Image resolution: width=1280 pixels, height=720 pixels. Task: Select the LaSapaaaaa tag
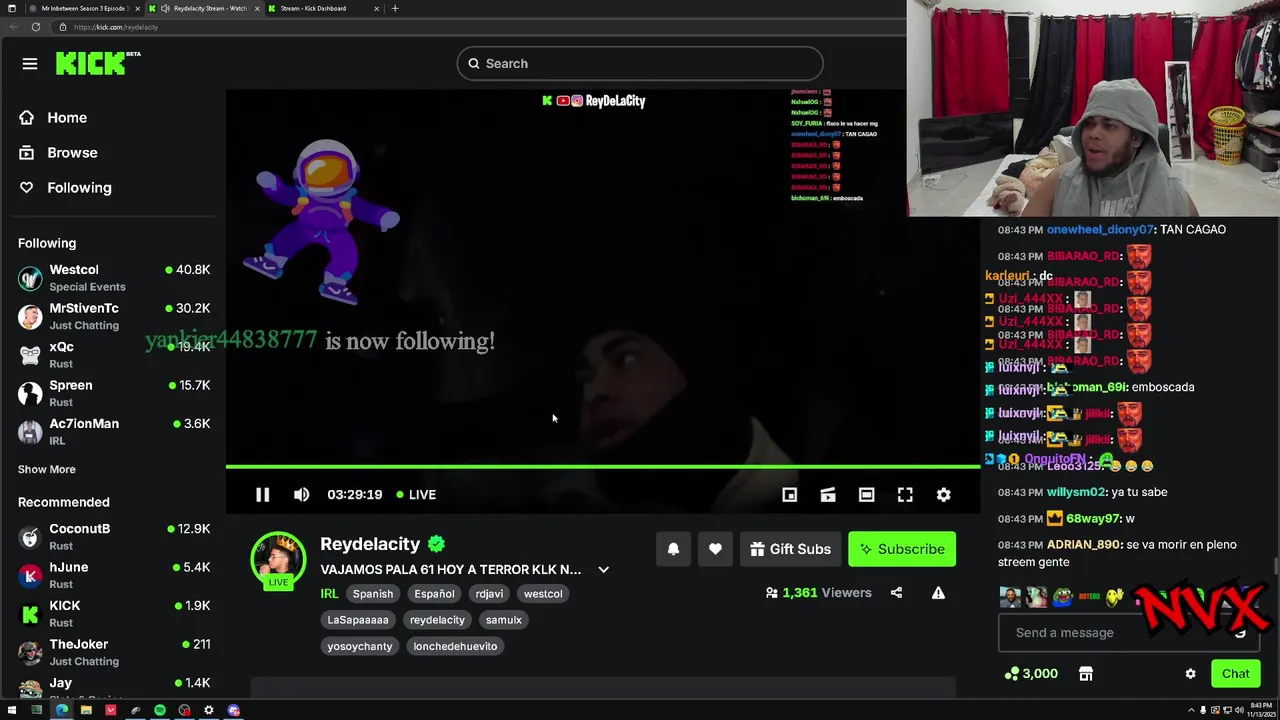(358, 620)
